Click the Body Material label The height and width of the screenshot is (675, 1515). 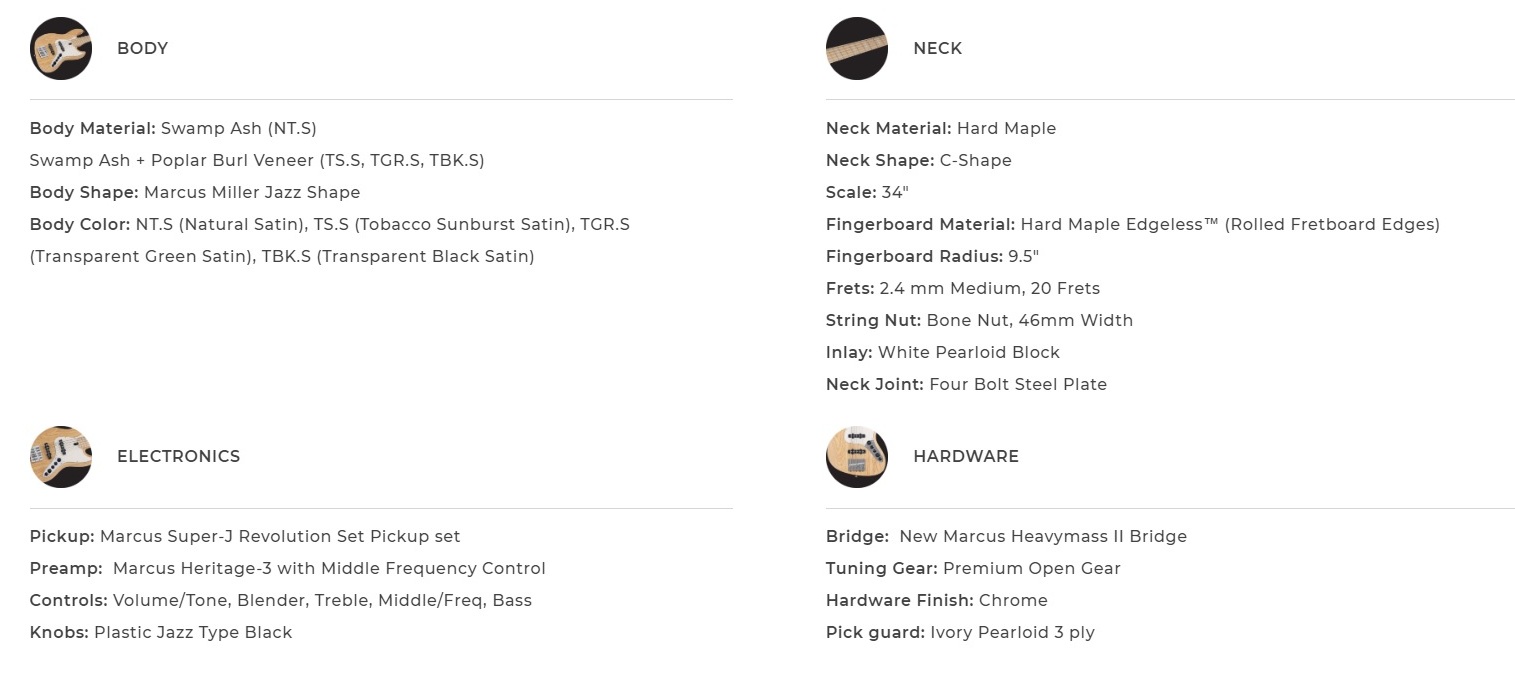92,128
